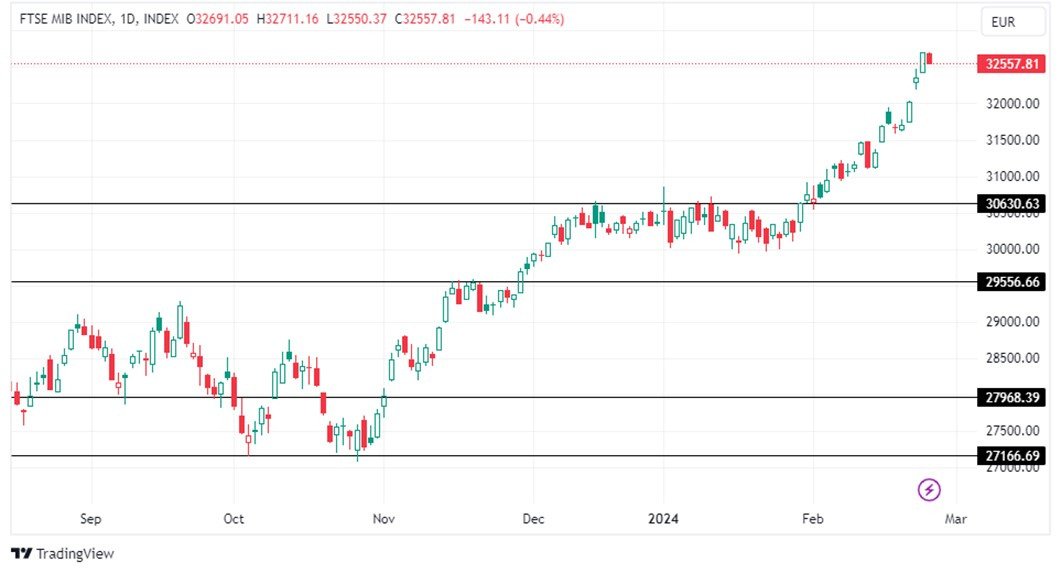The width and height of the screenshot is (1061, 573).
Task: Select the last red candlestick at chart top
Action: [930, 58]
